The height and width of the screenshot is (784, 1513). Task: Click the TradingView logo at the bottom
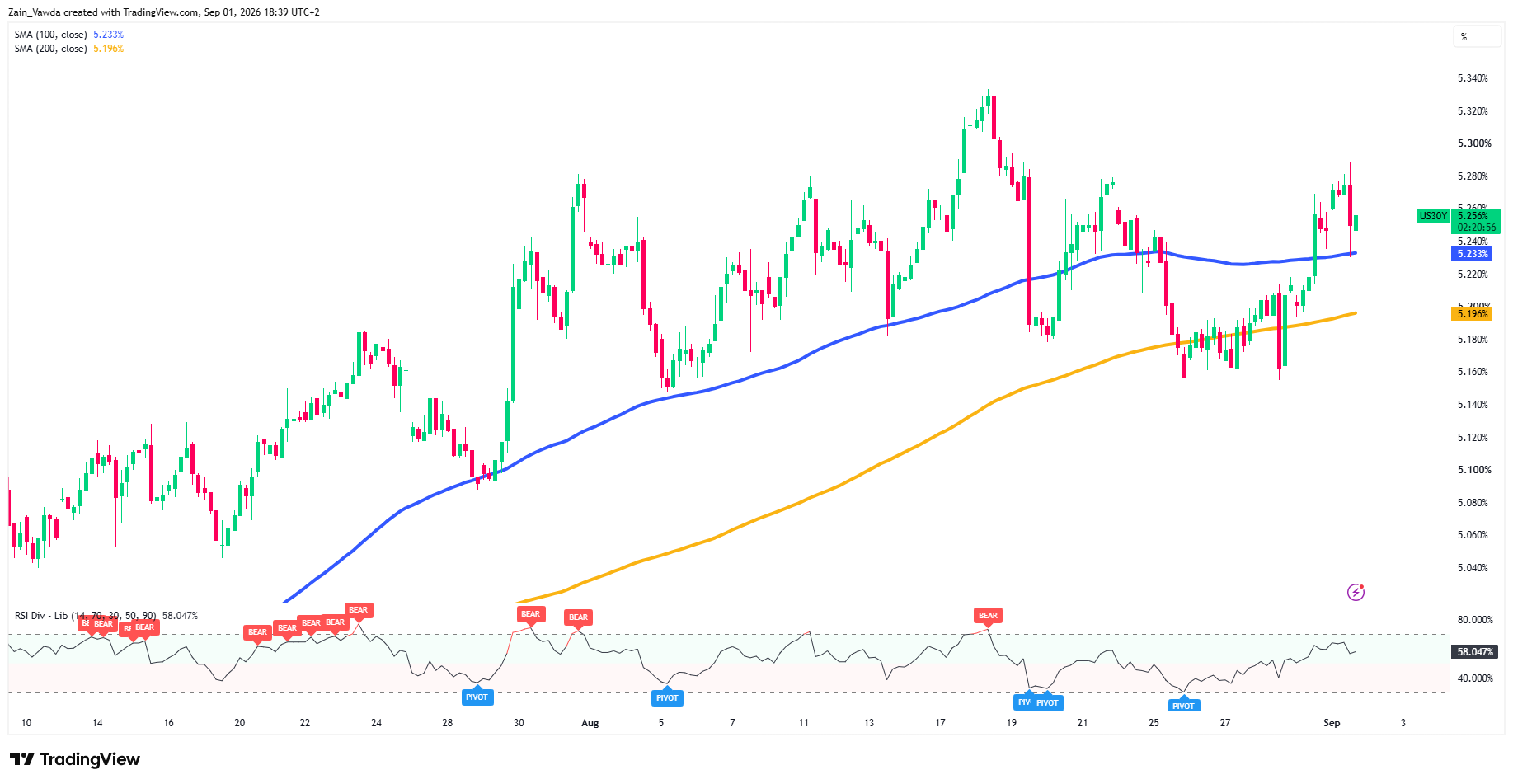[x=75, y=759]
